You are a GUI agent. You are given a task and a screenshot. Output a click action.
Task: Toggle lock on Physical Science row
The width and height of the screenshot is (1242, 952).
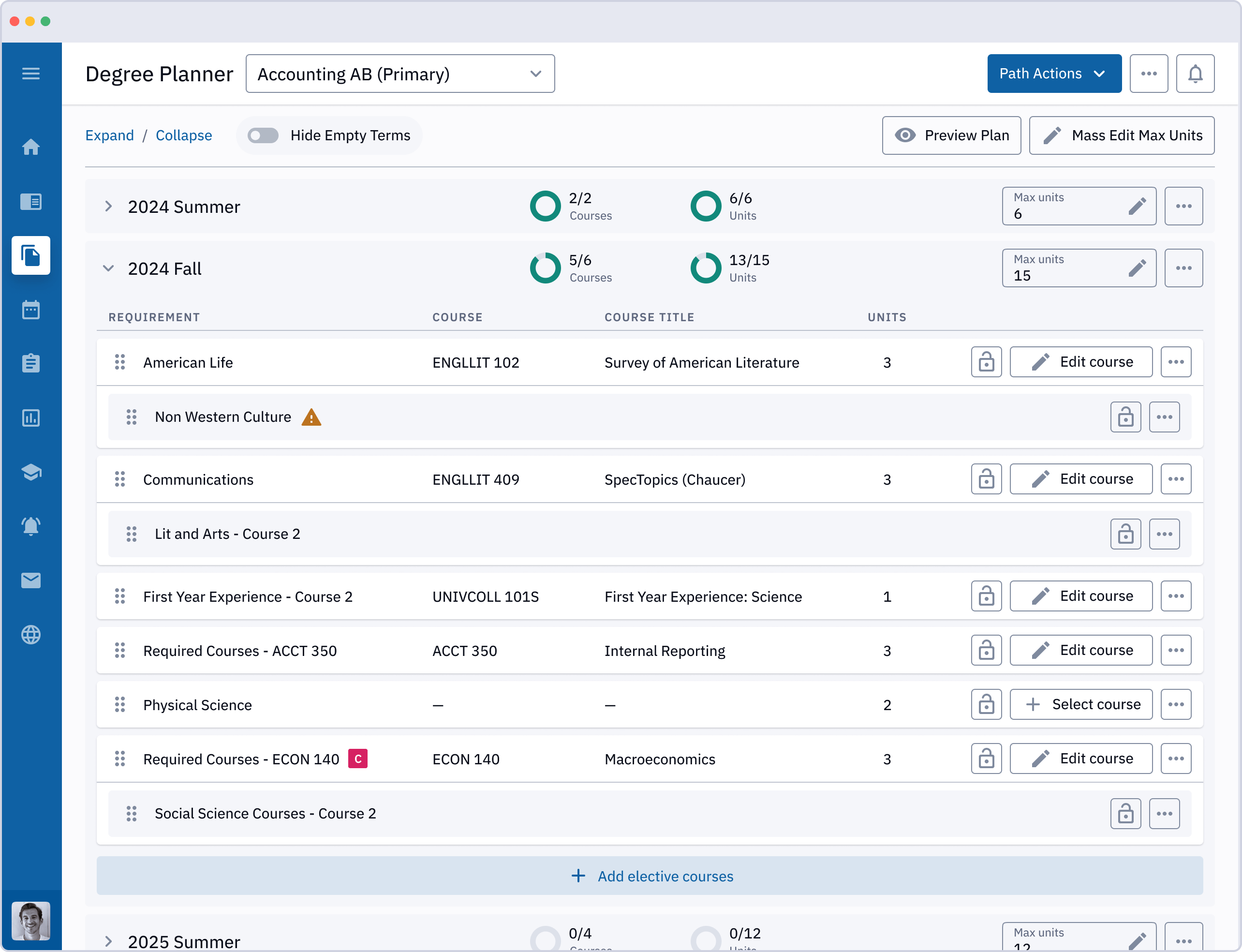pos(986,704)
